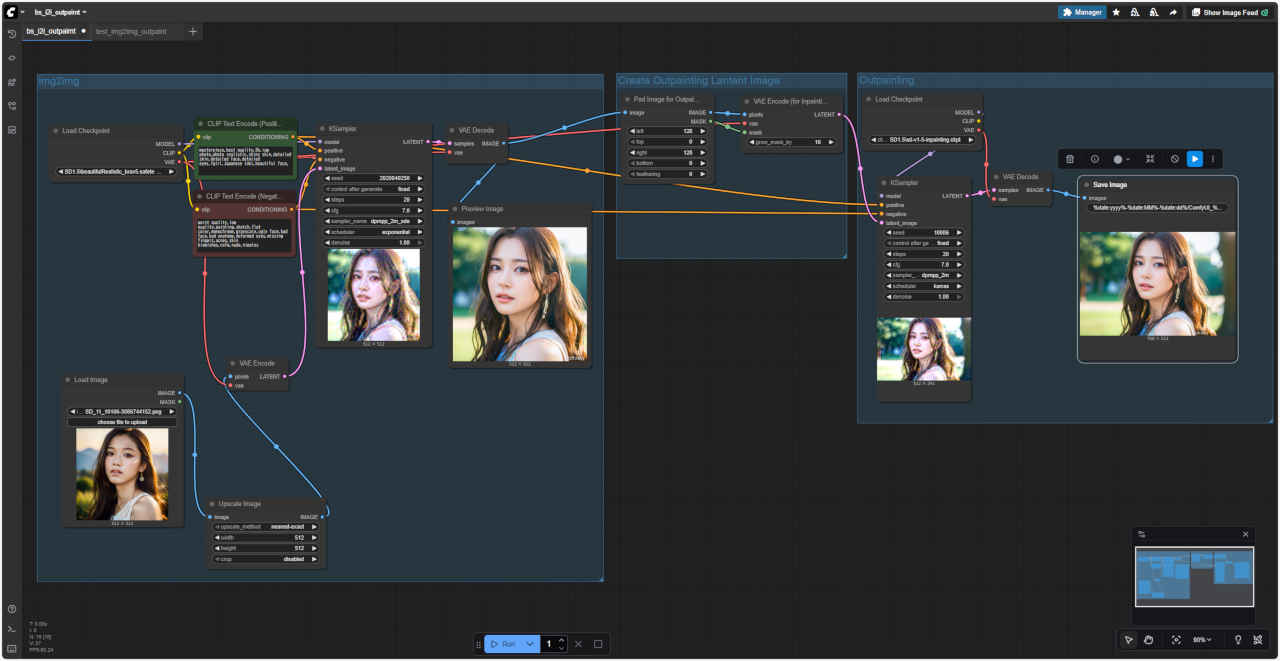The width and height of the screenshot is (1280, 661).
Task: Click choose file to upload button
Action: pos(122,422)
